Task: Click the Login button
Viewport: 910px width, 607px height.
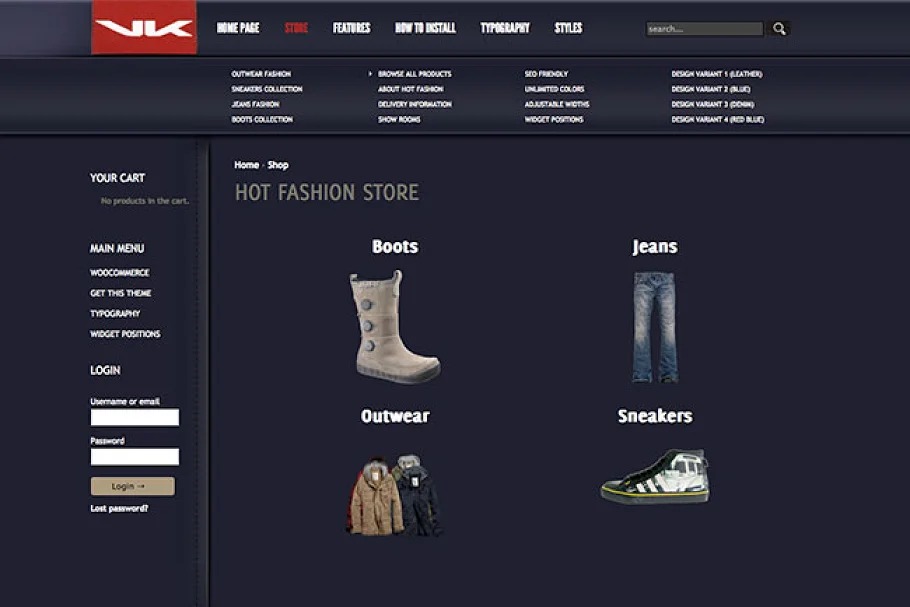Action: pyautogui.click(x=132, y=486)
